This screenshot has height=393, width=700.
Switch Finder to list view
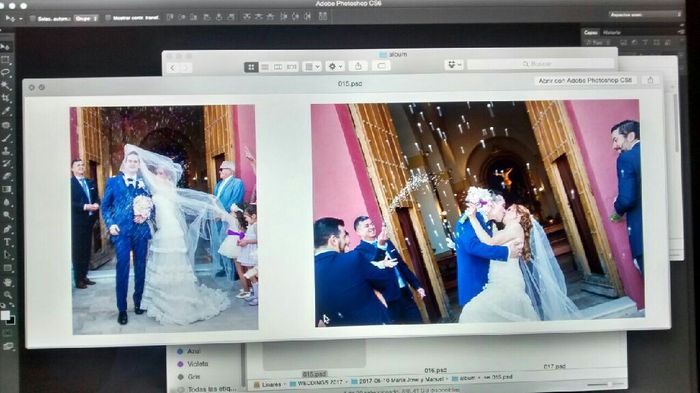(265, 67)
